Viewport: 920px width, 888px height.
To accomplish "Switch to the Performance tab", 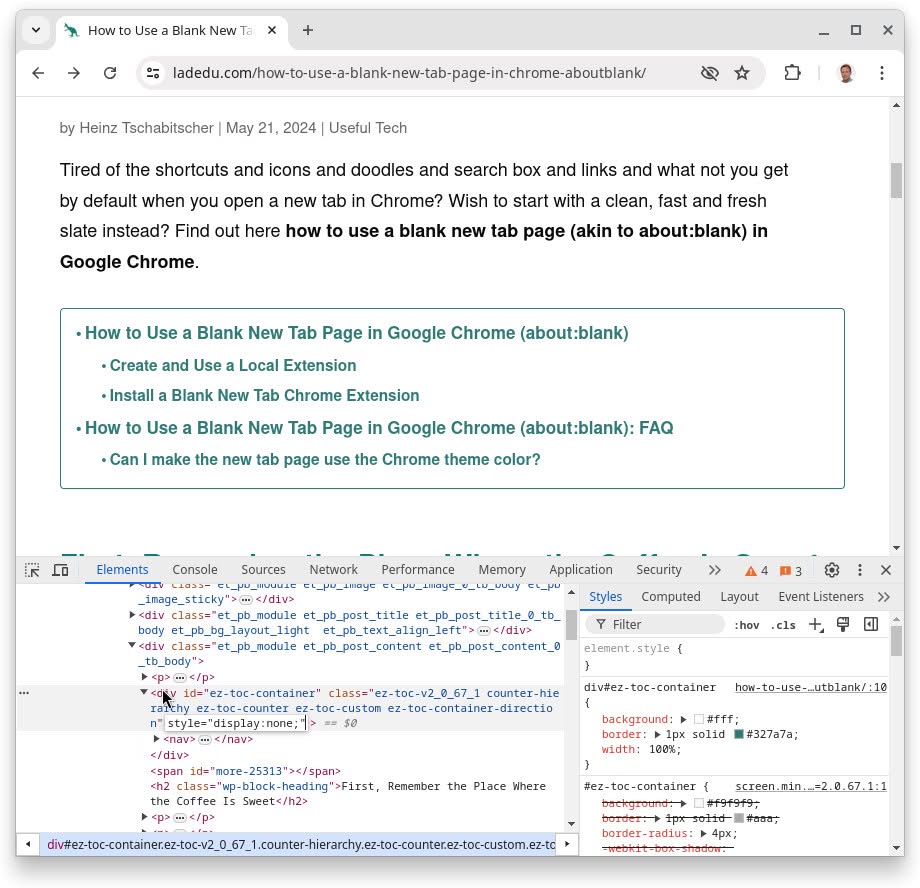I will (x=418, y=569).
